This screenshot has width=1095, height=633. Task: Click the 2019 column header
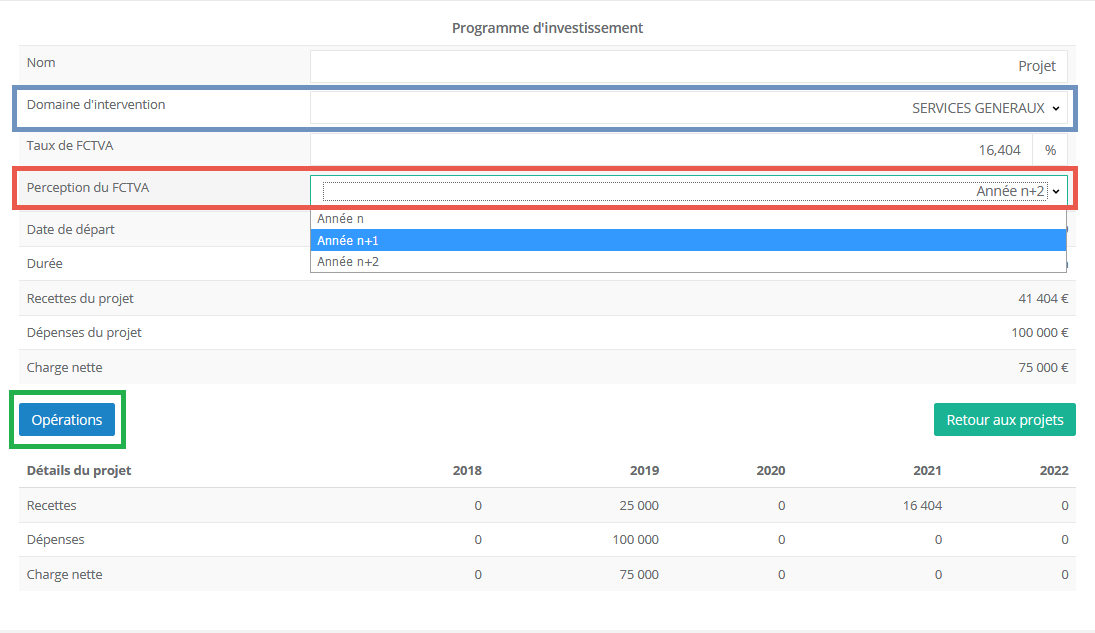coord(644,470)
